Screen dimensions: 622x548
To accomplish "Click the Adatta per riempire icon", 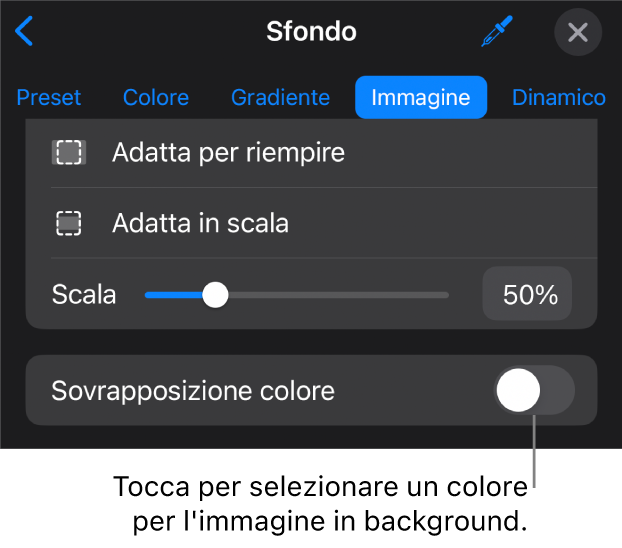I will [x=68, y=152].
